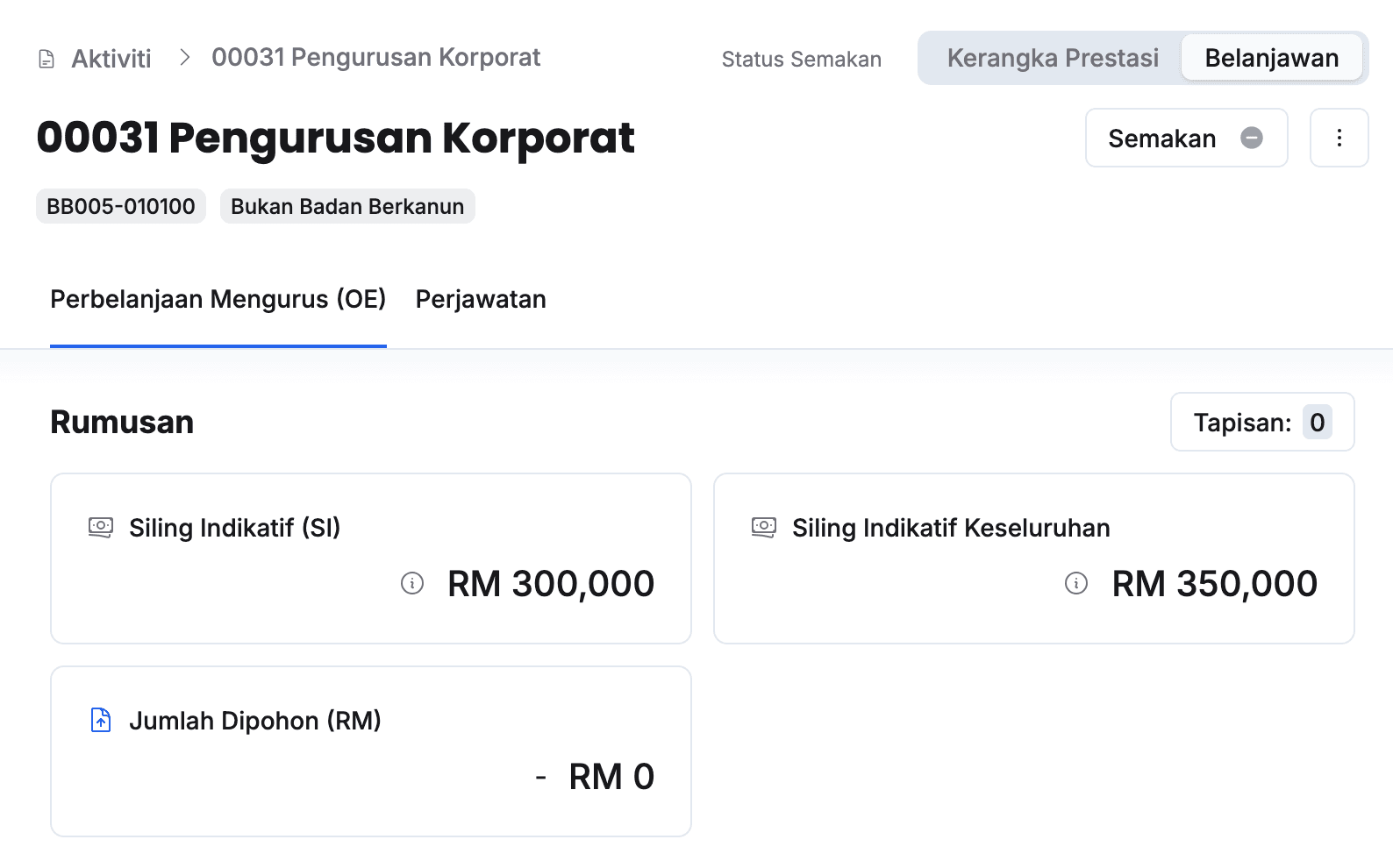Click info icon next to RM 350,000
This screenshot has height=868, width=1393.
(1076, 583)
